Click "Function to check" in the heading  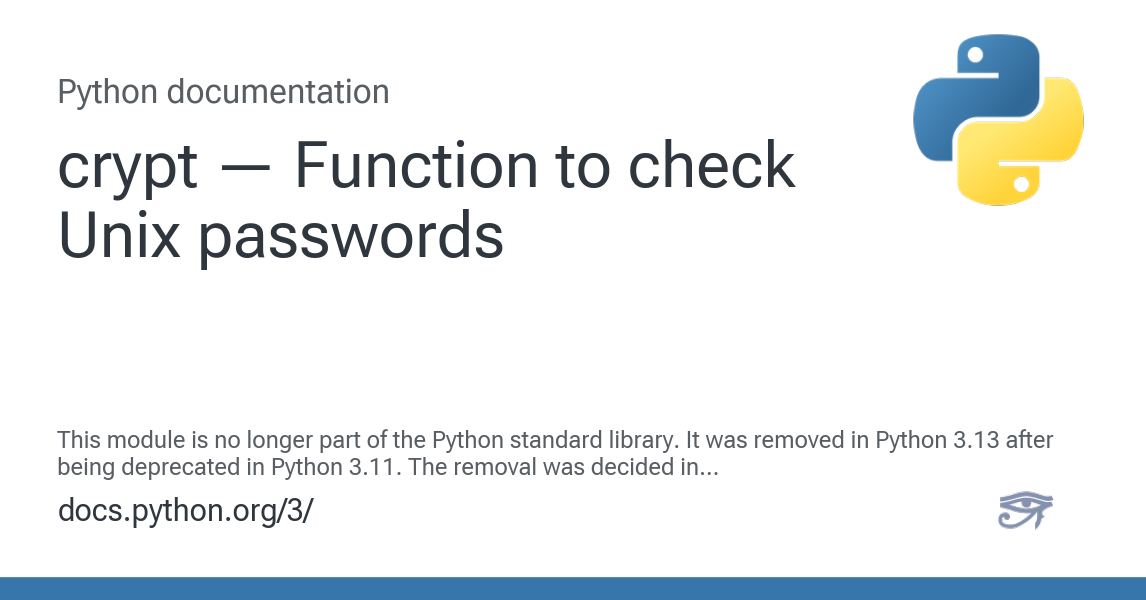(x=544, y=167)
